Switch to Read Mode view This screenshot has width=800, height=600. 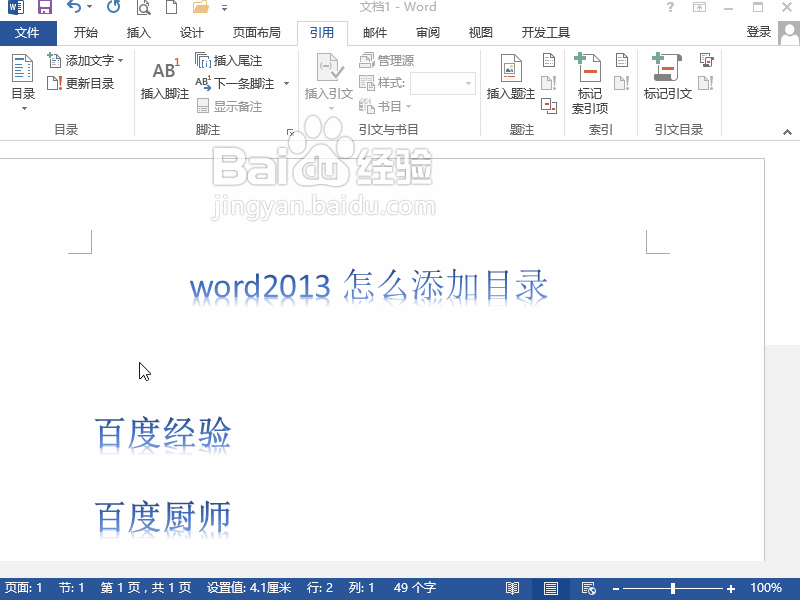[x=512, y=588]
